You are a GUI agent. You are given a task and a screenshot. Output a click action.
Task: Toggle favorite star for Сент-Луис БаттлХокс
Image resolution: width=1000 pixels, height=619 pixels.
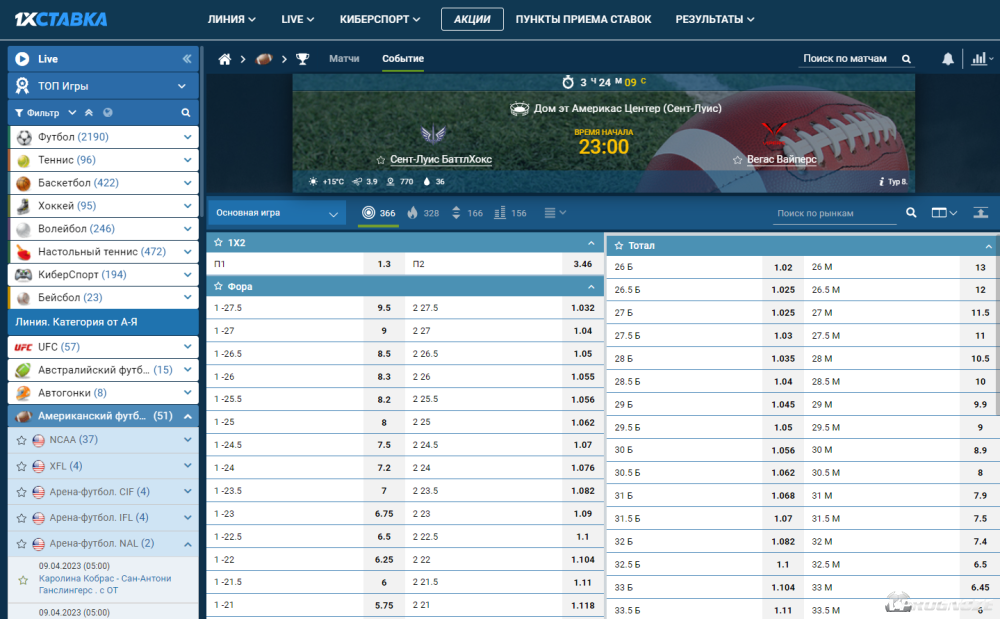(381, 160)
